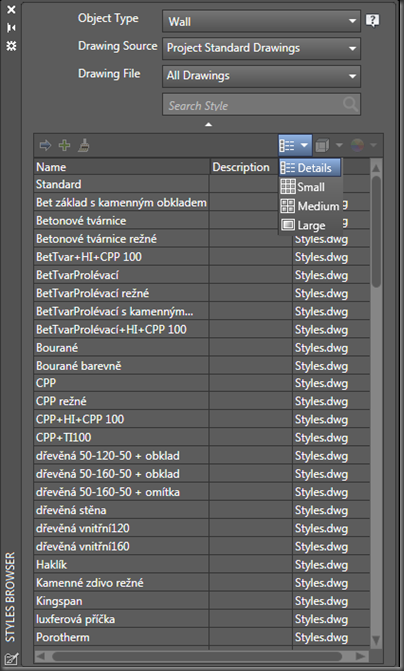
Task: Click the horizontal scroll left arrow
Action: pyautogui.click(x=41, y=656)
